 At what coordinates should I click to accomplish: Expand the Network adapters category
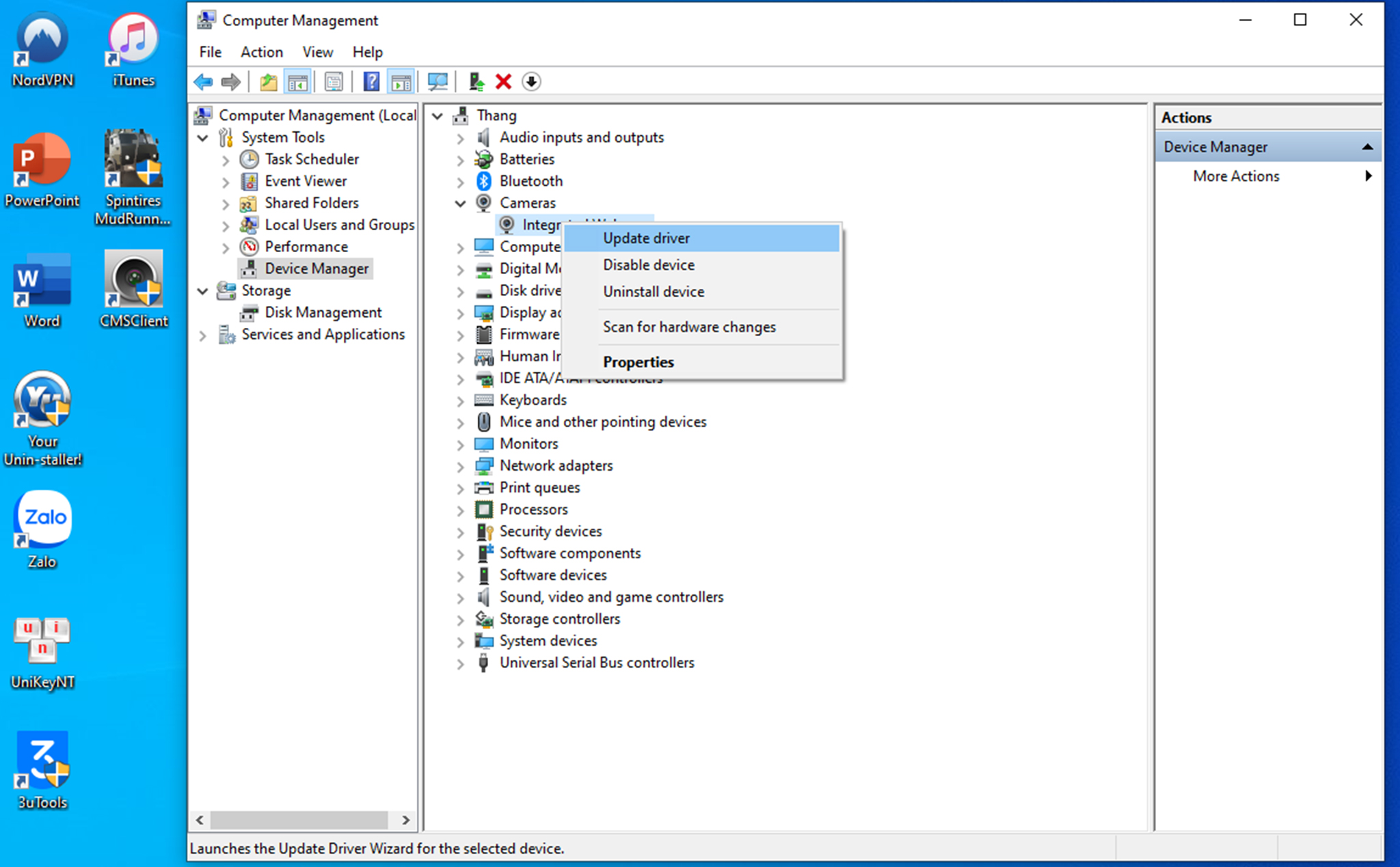460,466
